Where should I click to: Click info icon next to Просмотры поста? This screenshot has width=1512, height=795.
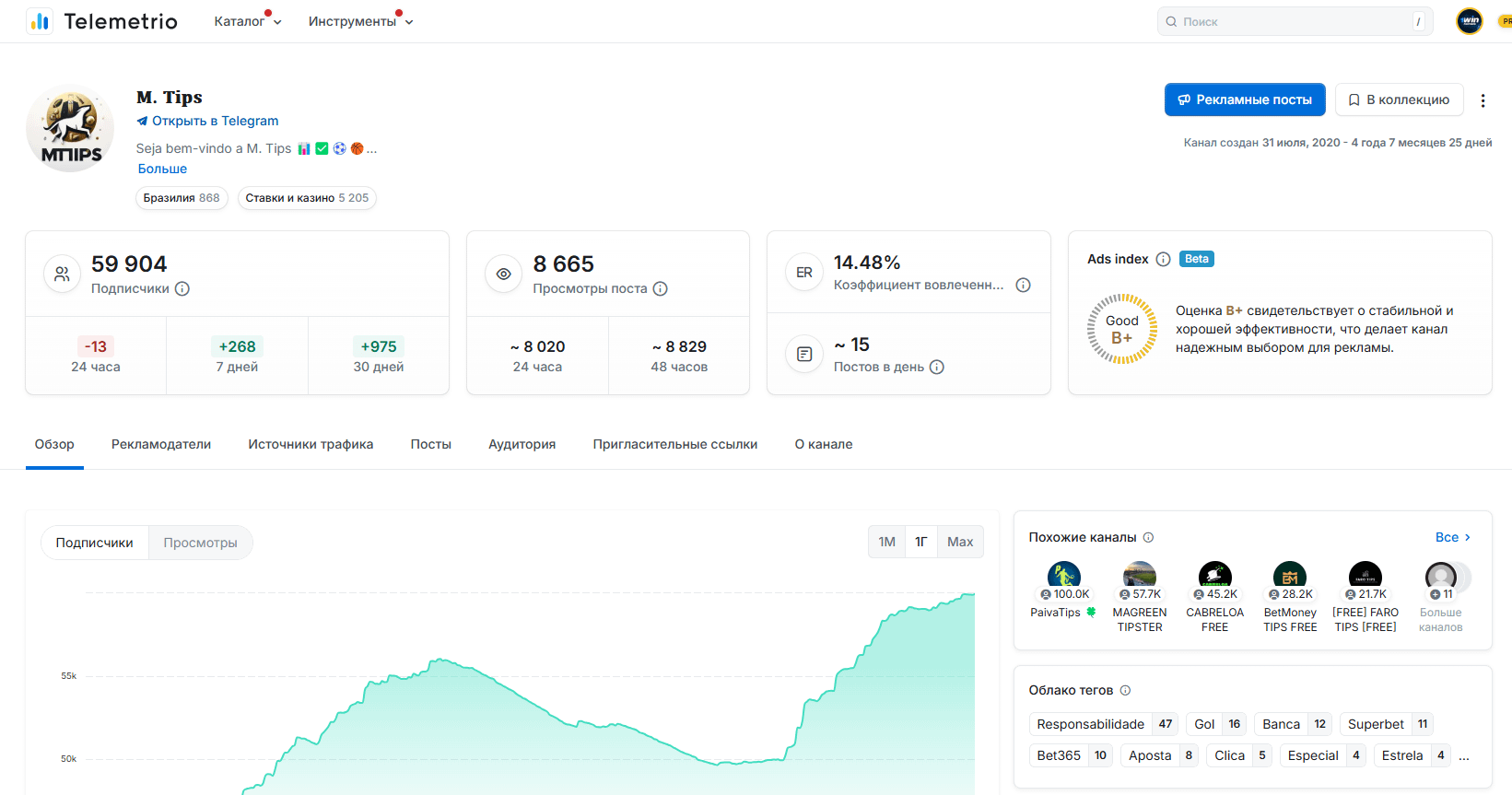click(x=660, y=289)
